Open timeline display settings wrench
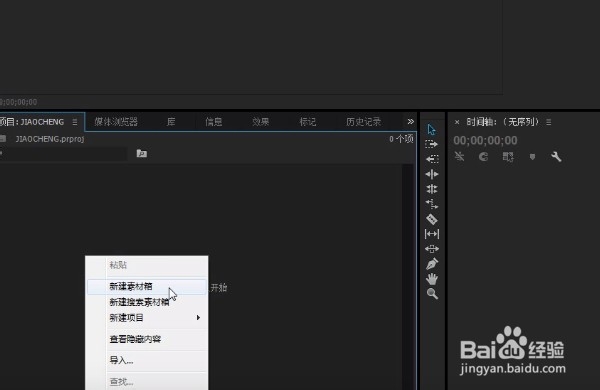Screen dimensions: 600x390 (x=556, y=156)
